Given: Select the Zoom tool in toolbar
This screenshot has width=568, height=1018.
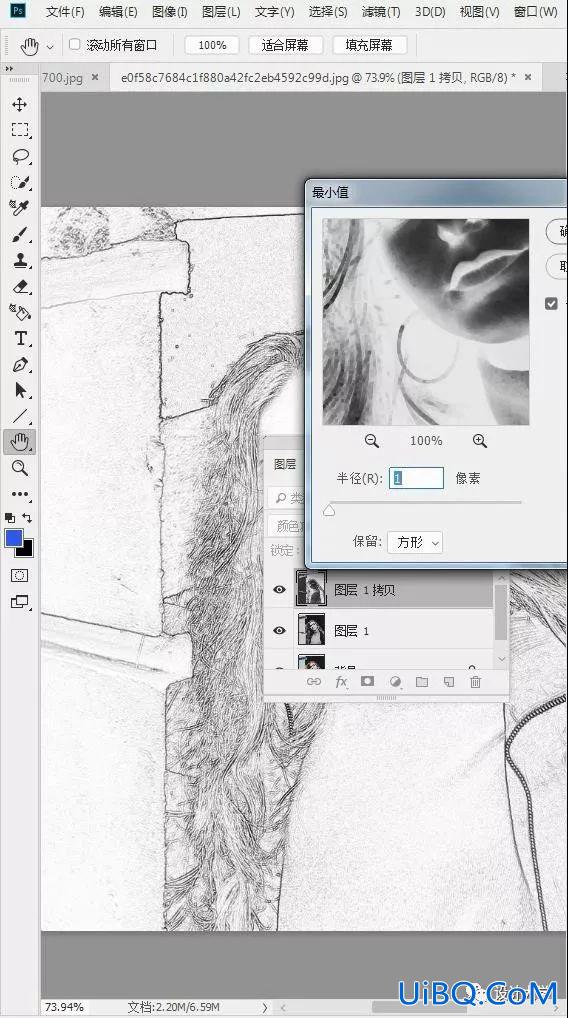Looking at the screenshot, I should pyautogui.click(x=20, y=468).
